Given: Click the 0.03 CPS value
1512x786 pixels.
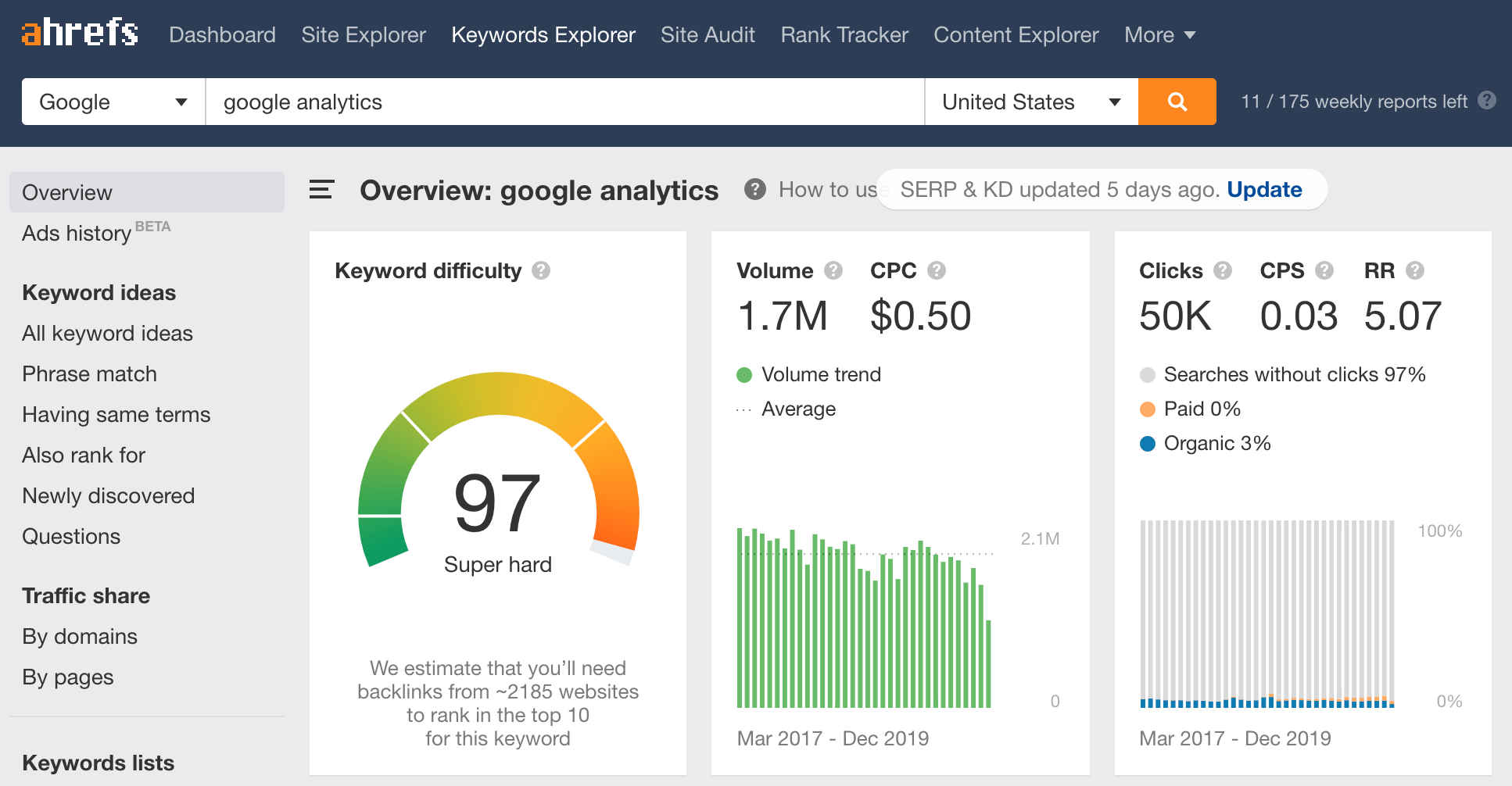Looking at the screenshot, I should (1299, 316).
